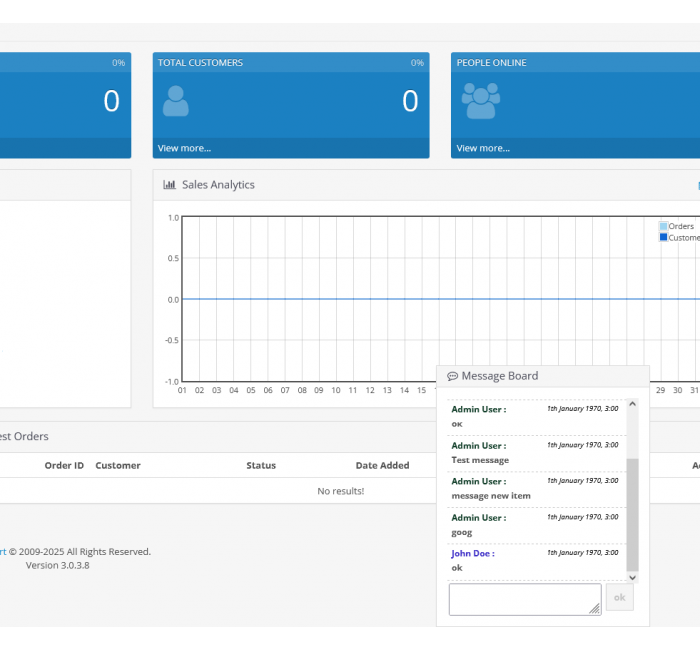This screenshot has height=650, width=700.
Task: Click the Sales Analytics heading
Action: coord(218,184)
